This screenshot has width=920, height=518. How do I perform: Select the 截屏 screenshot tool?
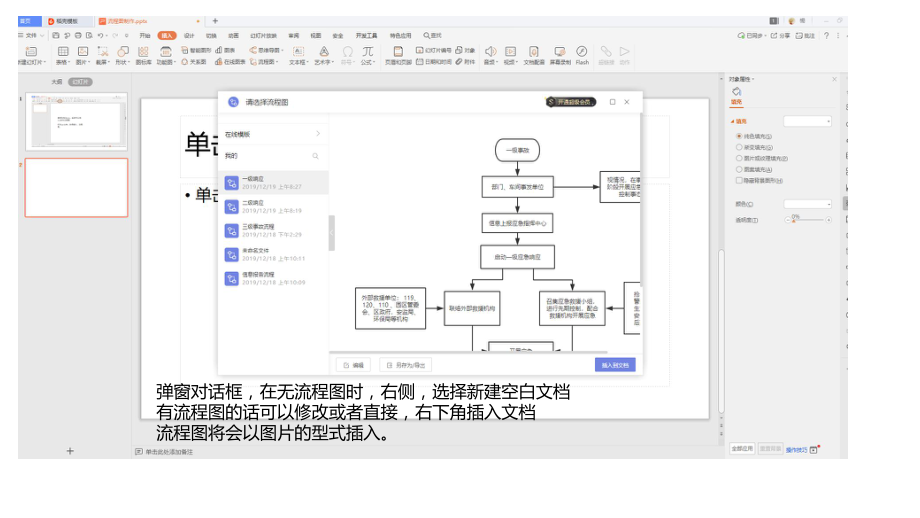click(x=103, y=52)
